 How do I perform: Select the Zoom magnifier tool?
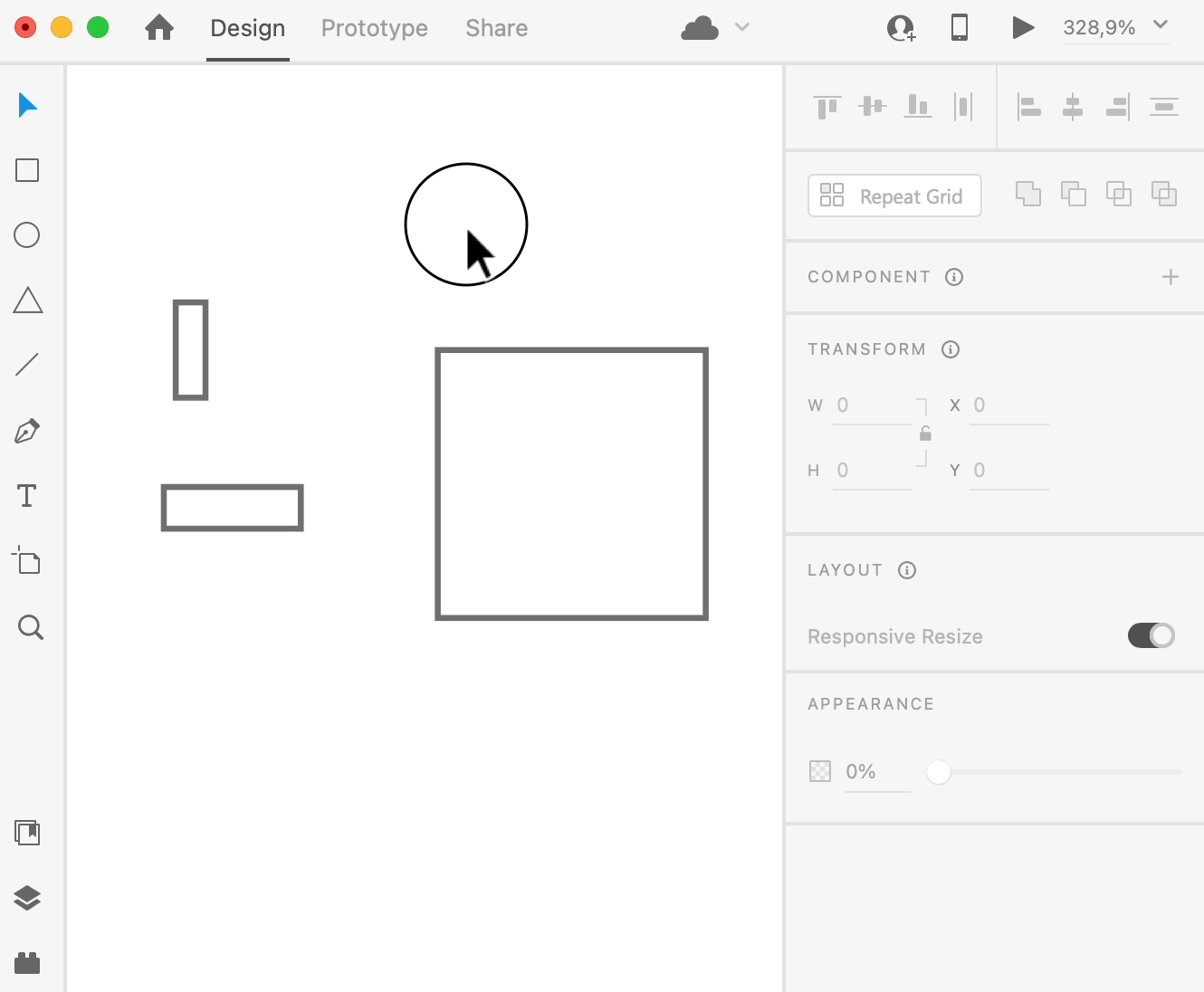tap(30, 627)
